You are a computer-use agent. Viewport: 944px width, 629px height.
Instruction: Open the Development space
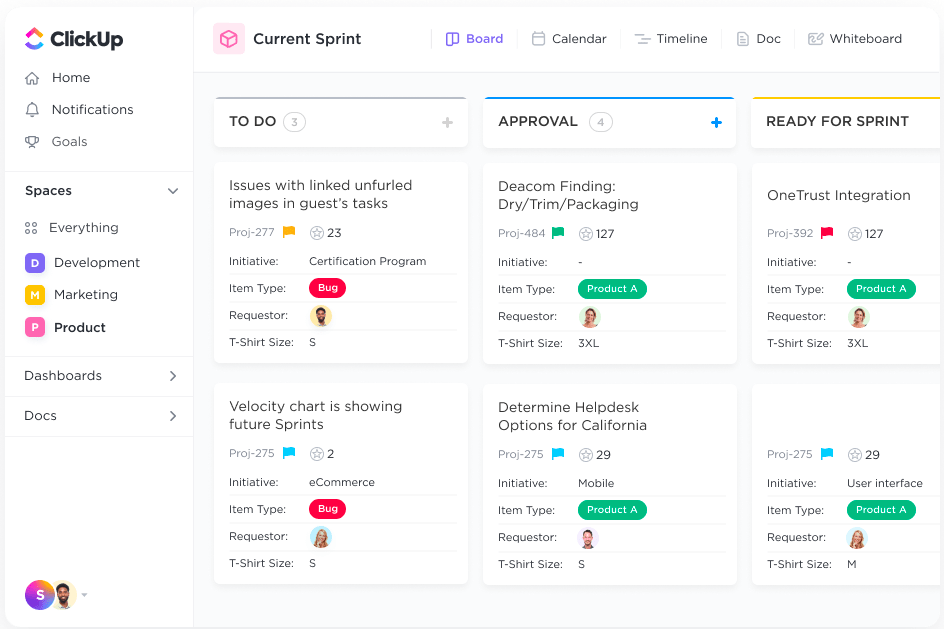tap(96, 263)
